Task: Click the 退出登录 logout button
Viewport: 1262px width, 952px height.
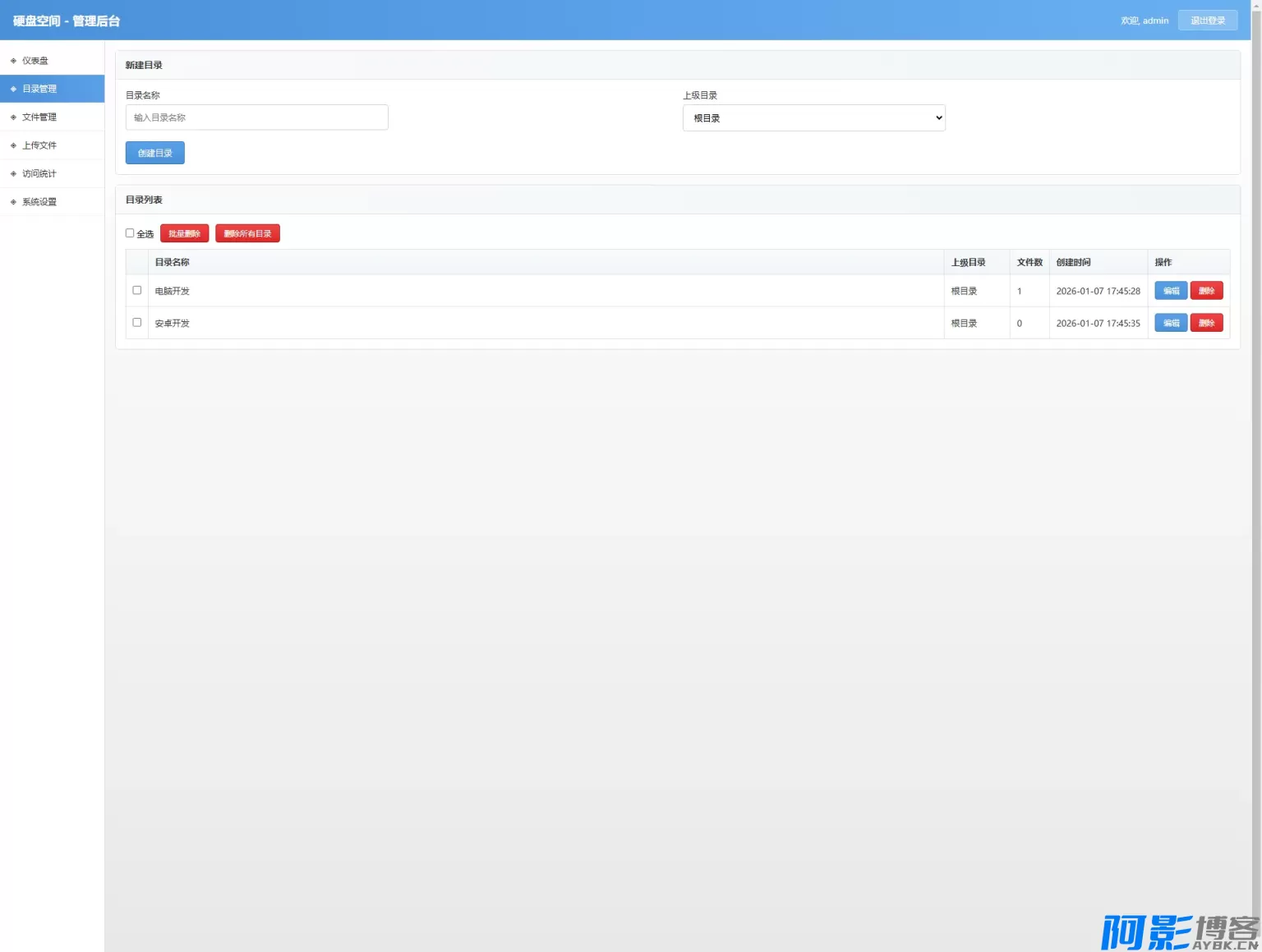Action: pyautogui.click(x=1207, y=21)
